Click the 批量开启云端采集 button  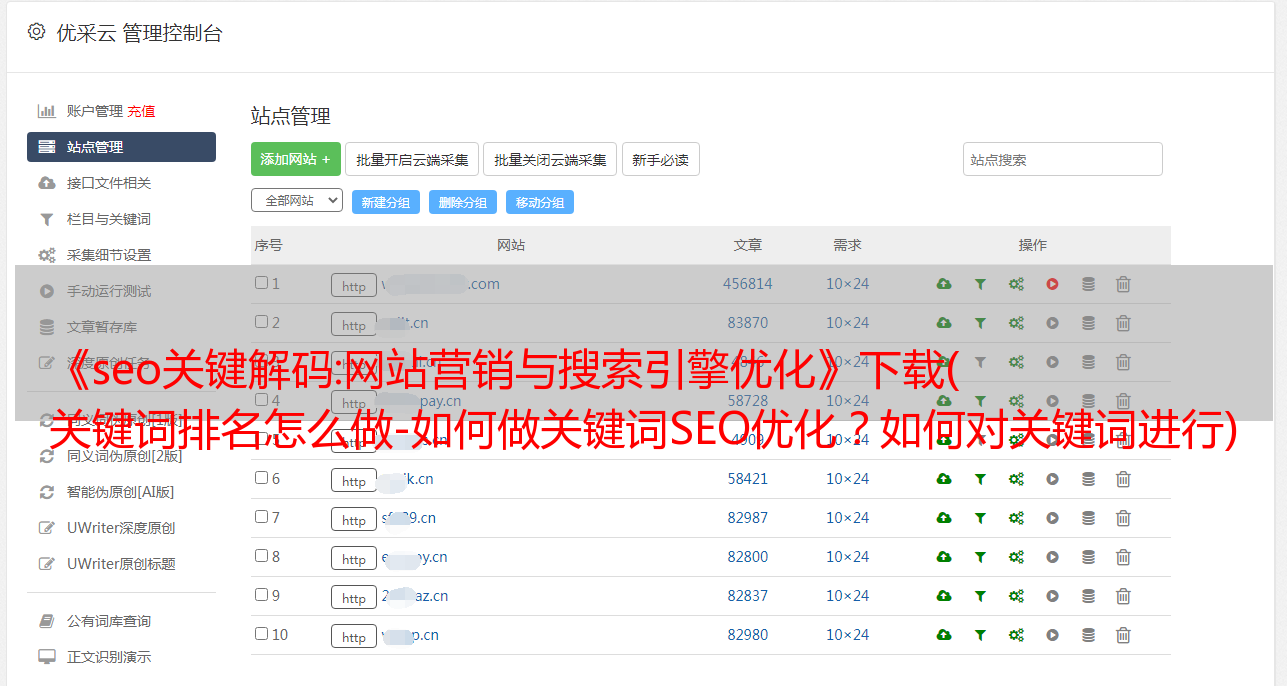pyautogui.click(x=412, y=159)
